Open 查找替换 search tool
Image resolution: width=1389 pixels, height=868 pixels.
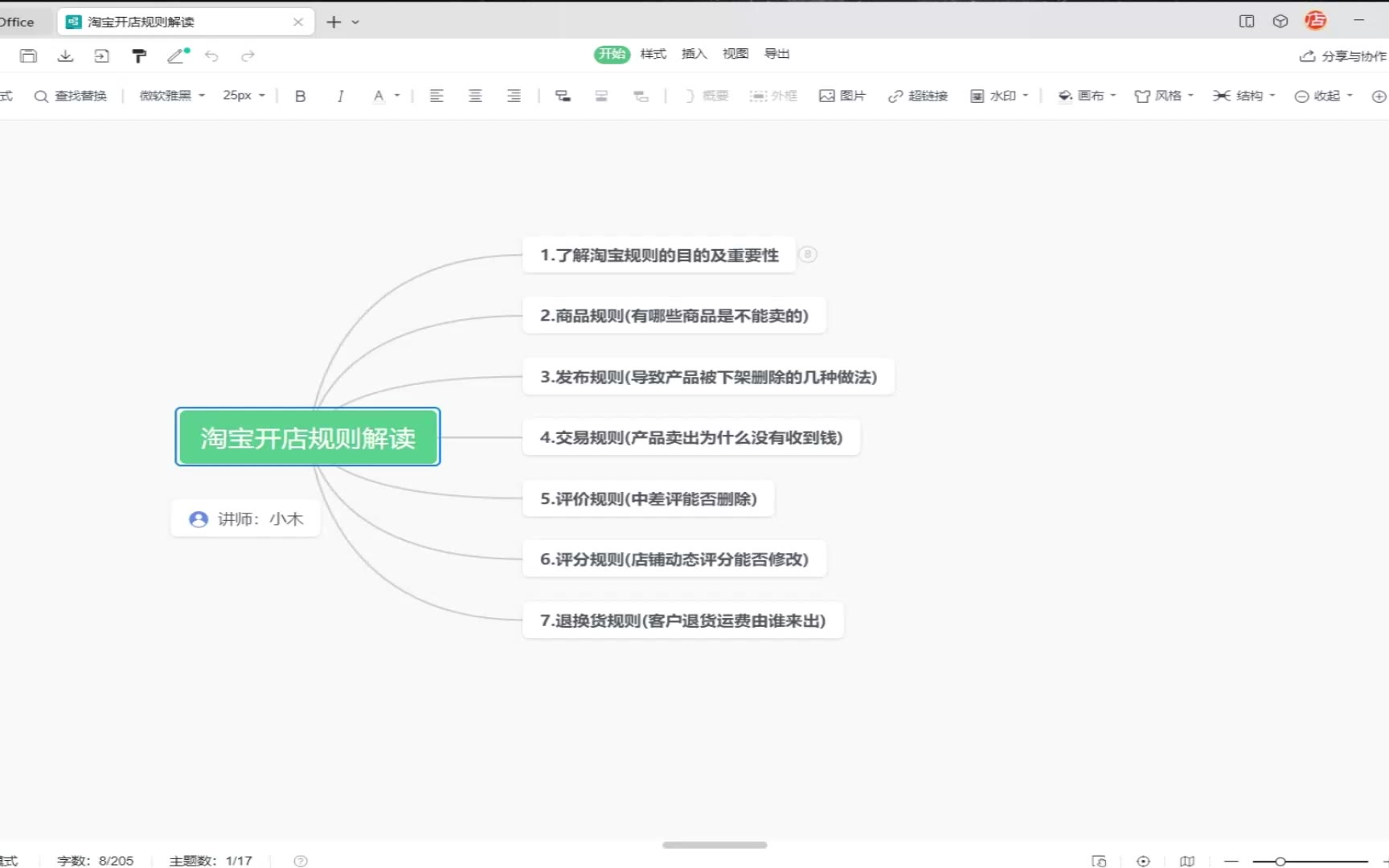click(71, 96)
